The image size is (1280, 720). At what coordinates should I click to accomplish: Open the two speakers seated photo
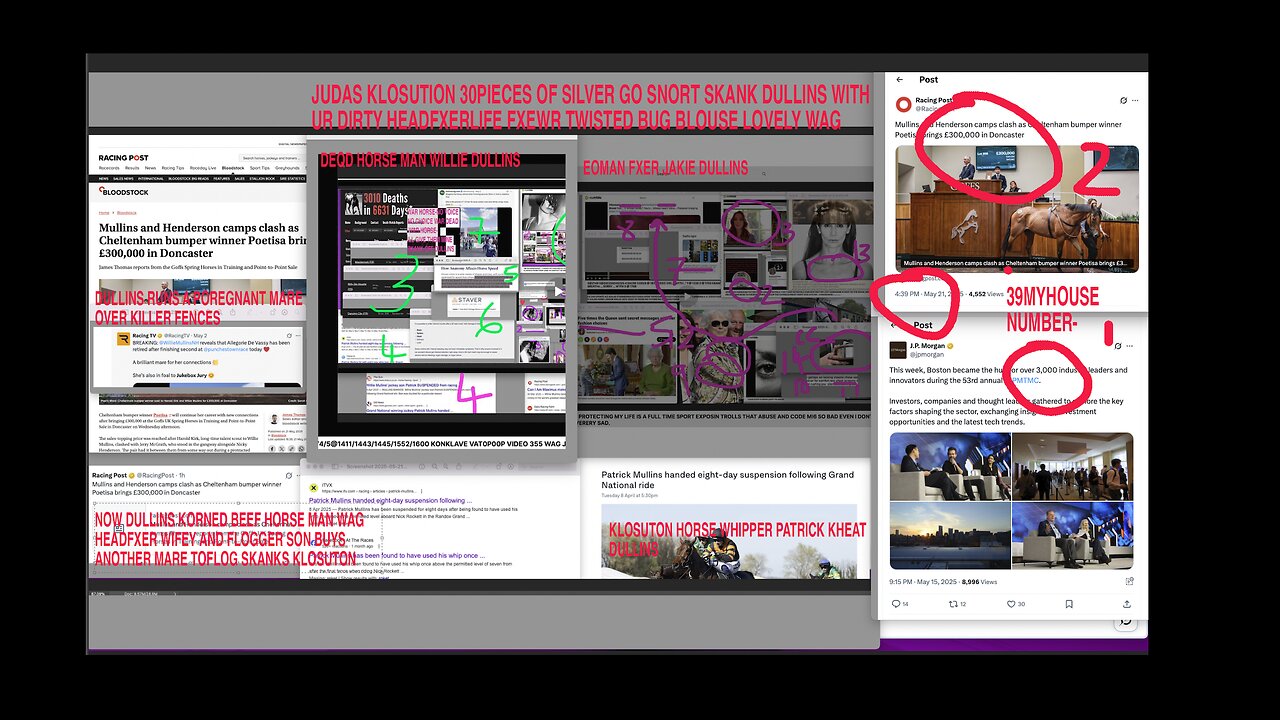tap(1073, 535)
